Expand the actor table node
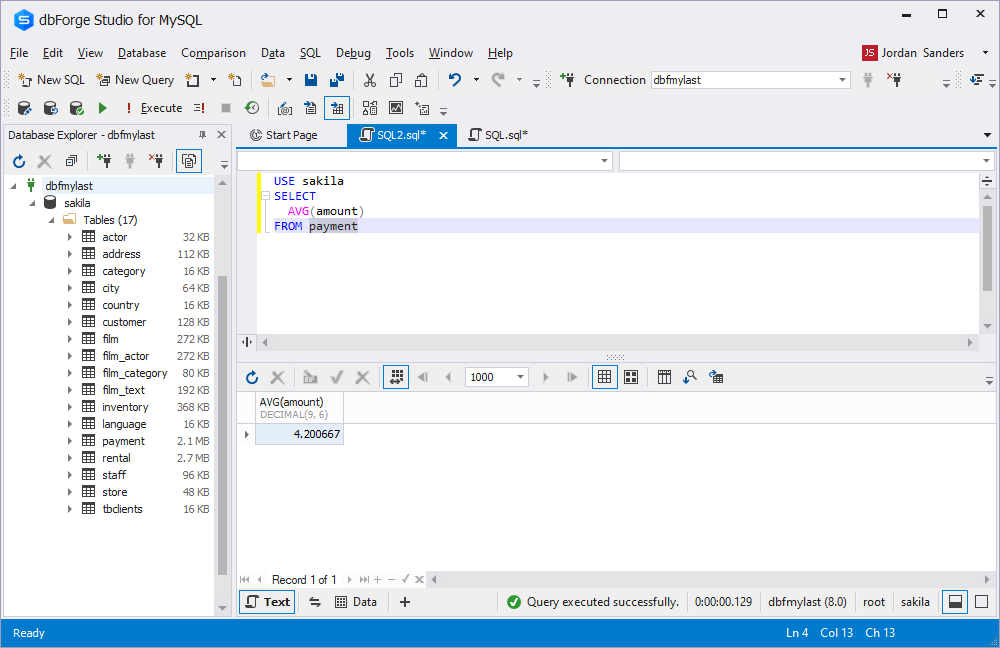1000x648 pixels. 70,237
